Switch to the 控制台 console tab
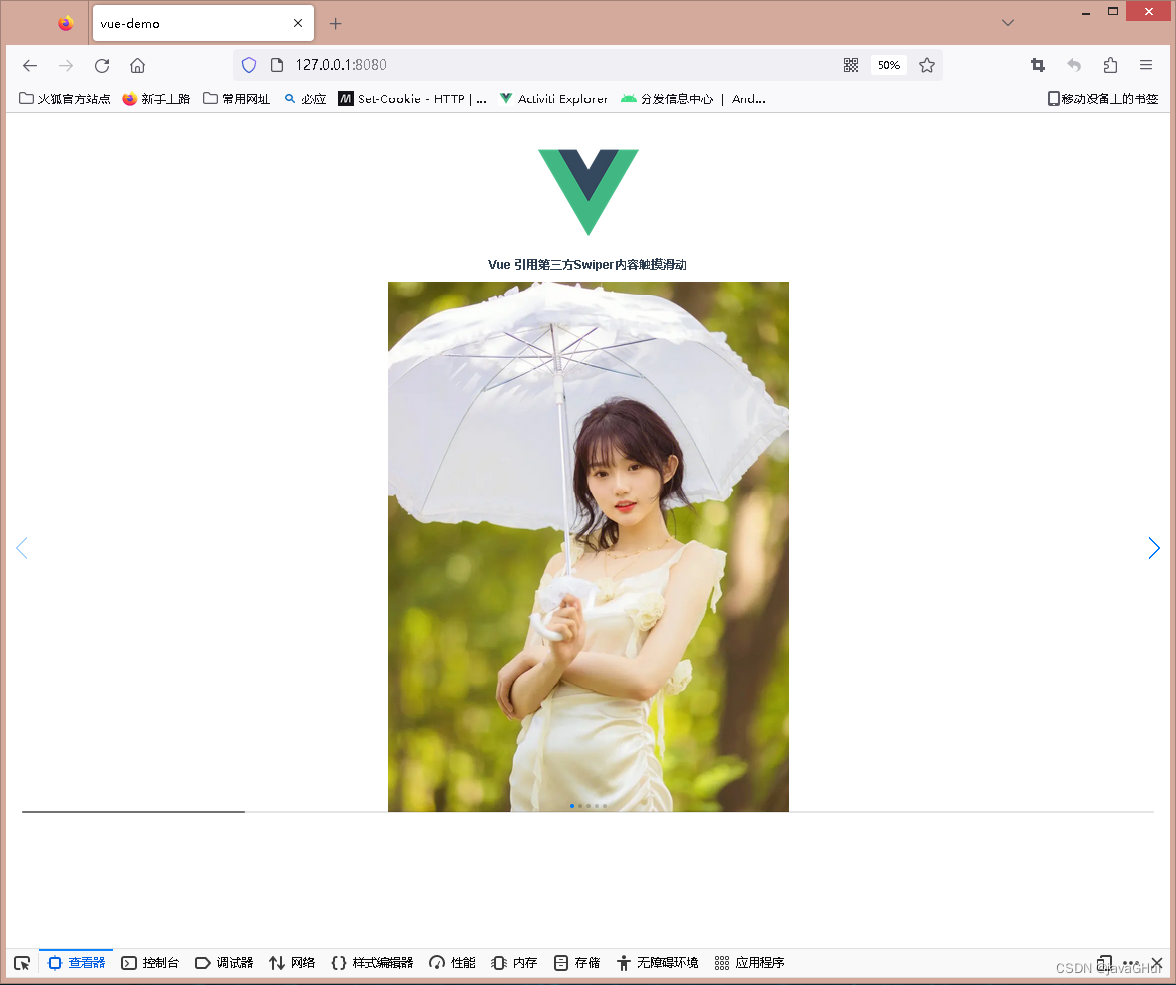The image size is (1176, 985). (x=151, y=963)
